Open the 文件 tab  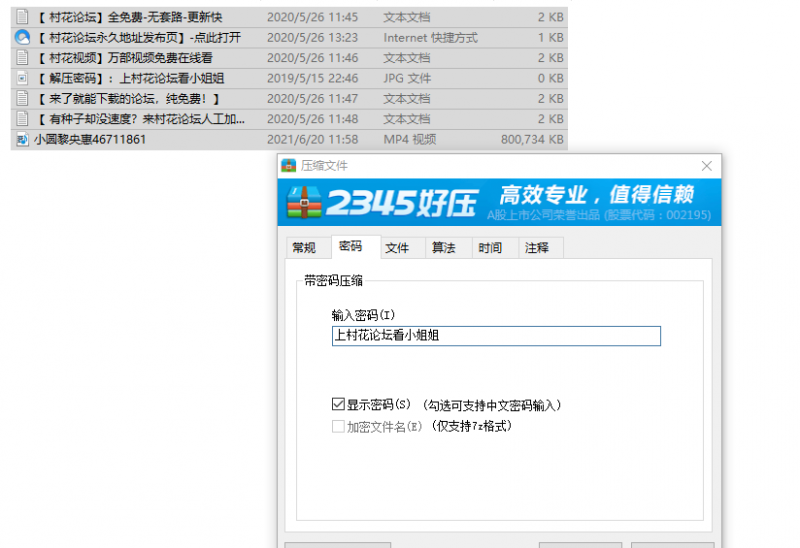tap(397, 248)
